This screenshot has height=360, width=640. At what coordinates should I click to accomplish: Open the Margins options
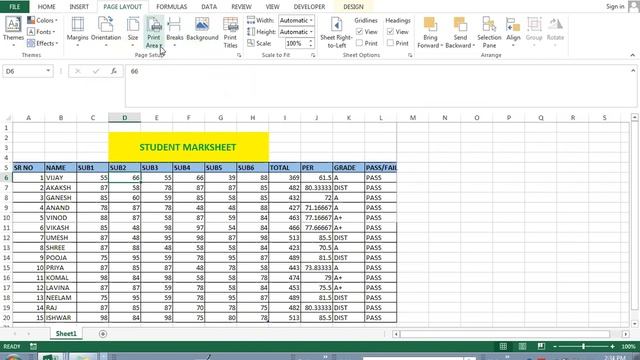(x=77, y=32)
